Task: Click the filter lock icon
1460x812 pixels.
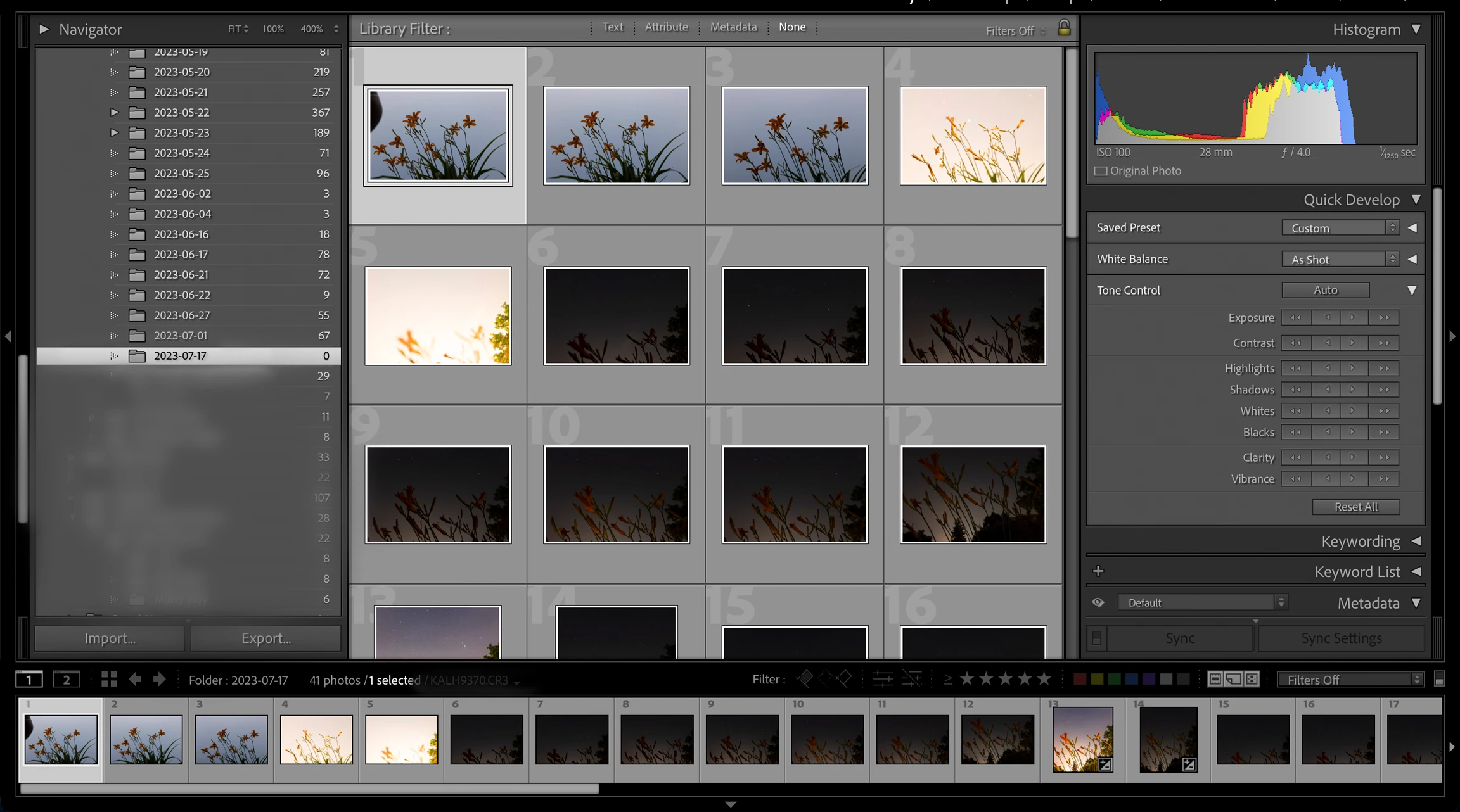Action: coord(1064,28)
